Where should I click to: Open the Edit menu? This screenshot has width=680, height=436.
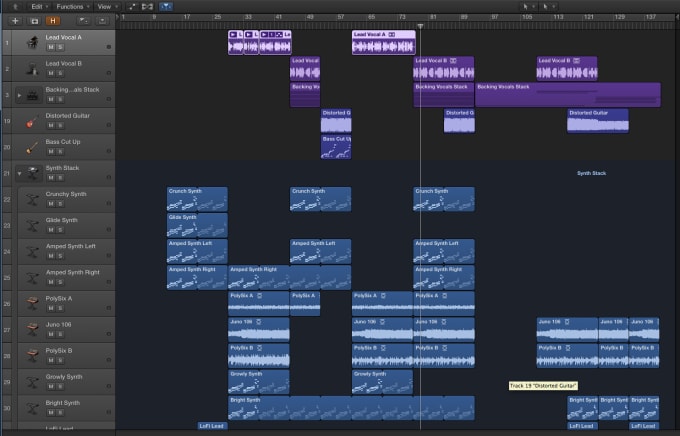click(39, 7)
